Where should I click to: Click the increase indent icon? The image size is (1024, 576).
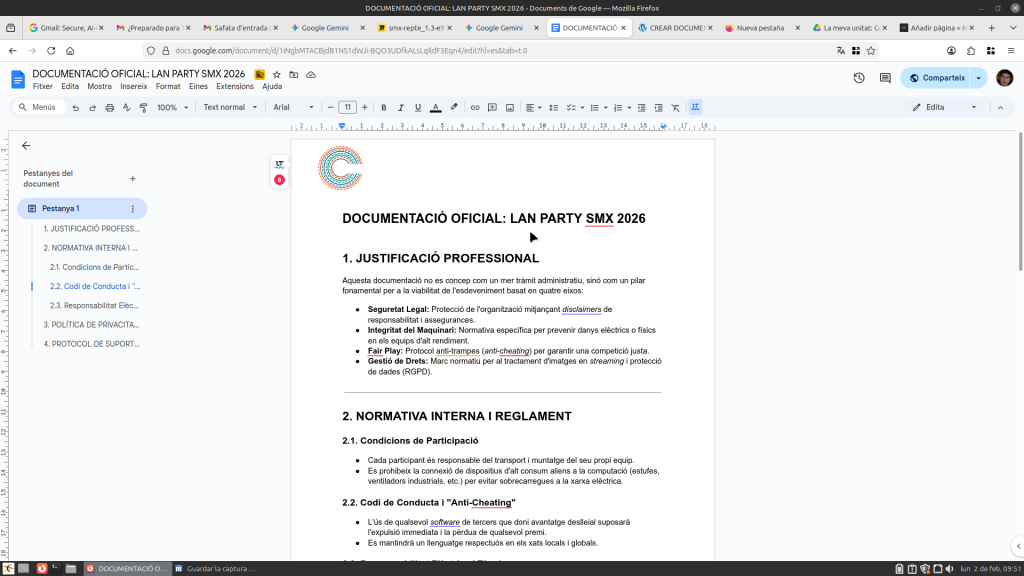click(656, 107)
